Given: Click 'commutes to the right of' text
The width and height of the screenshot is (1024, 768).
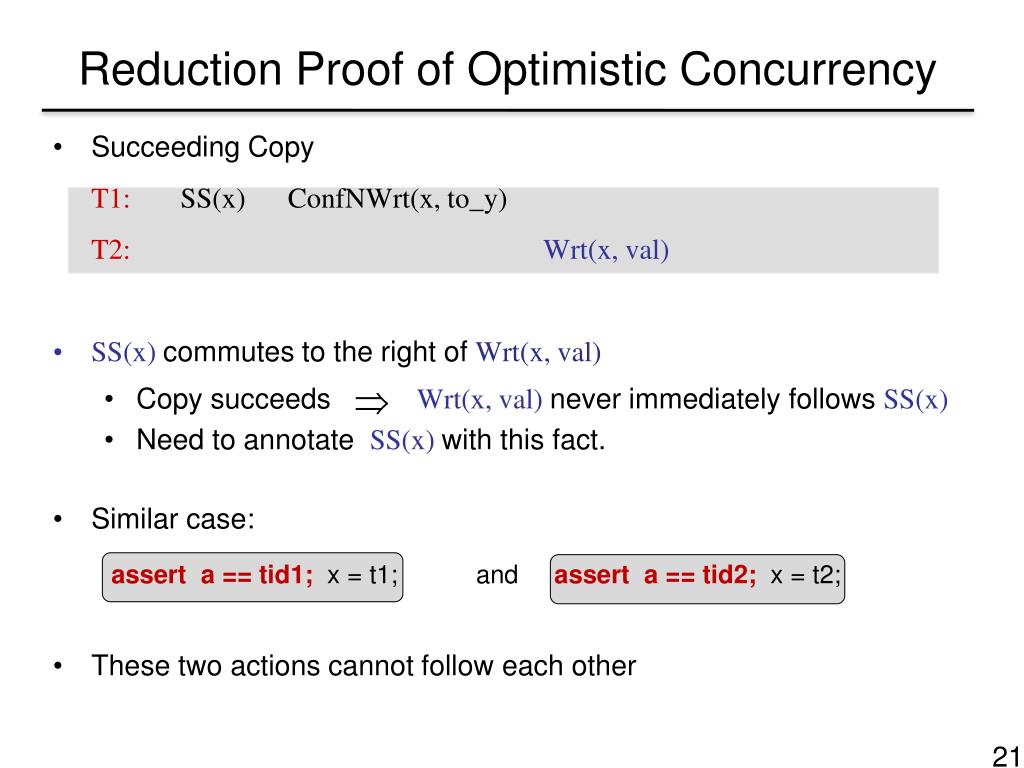Looking at the screenshot, I should click(x=315, y=352).
